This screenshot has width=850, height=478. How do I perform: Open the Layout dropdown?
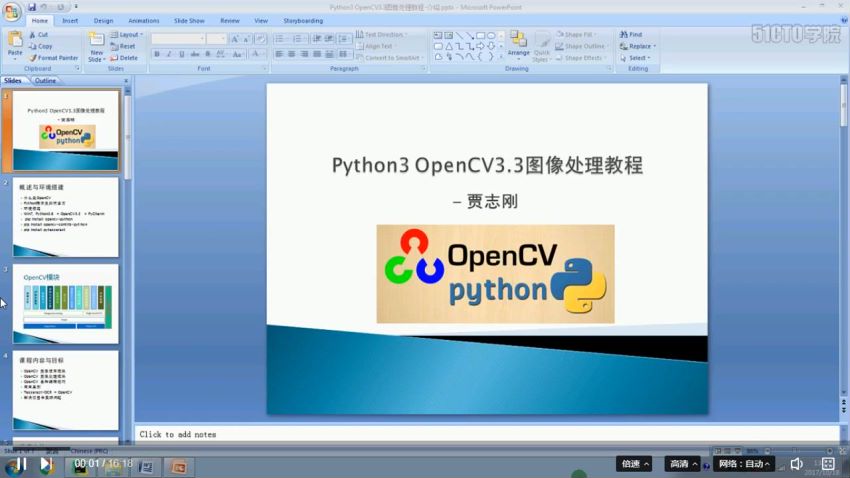click(127, 35)
